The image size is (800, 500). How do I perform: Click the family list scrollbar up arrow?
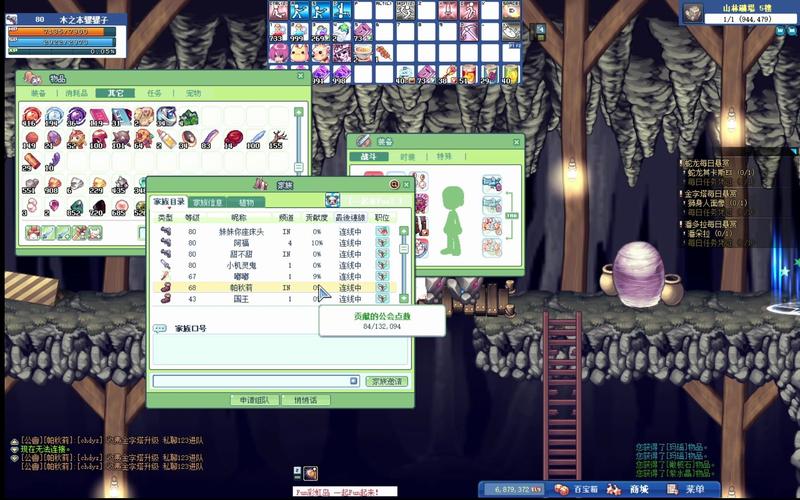tap(404, 231)
